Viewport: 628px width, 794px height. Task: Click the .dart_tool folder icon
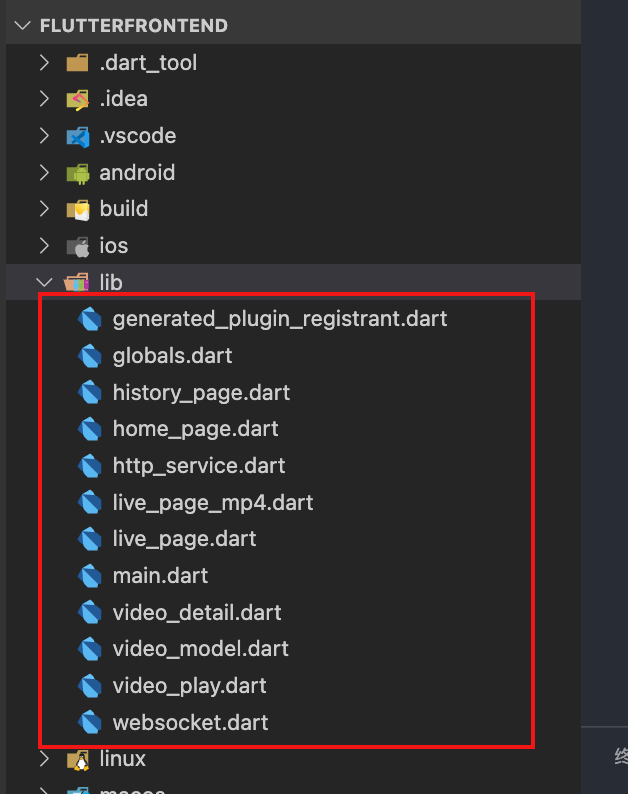pos(77,63)
